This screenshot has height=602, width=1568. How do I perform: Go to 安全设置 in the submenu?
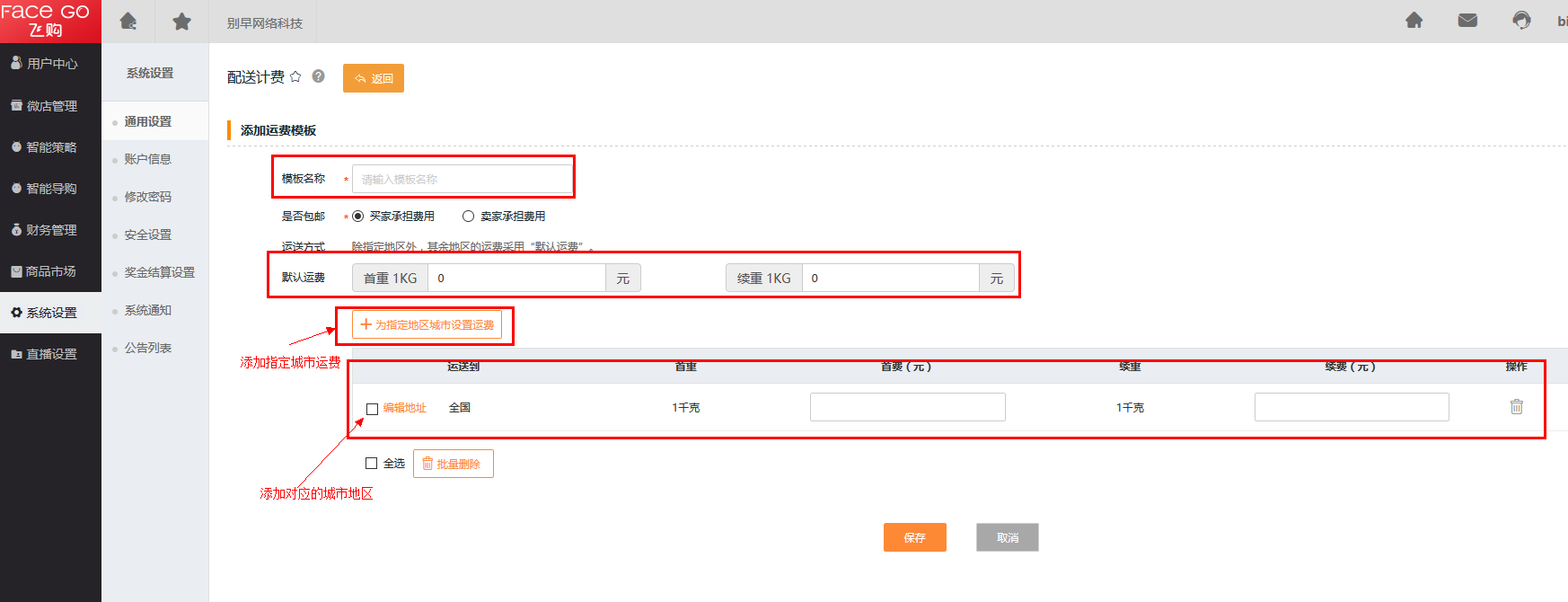tap(148, 235)
